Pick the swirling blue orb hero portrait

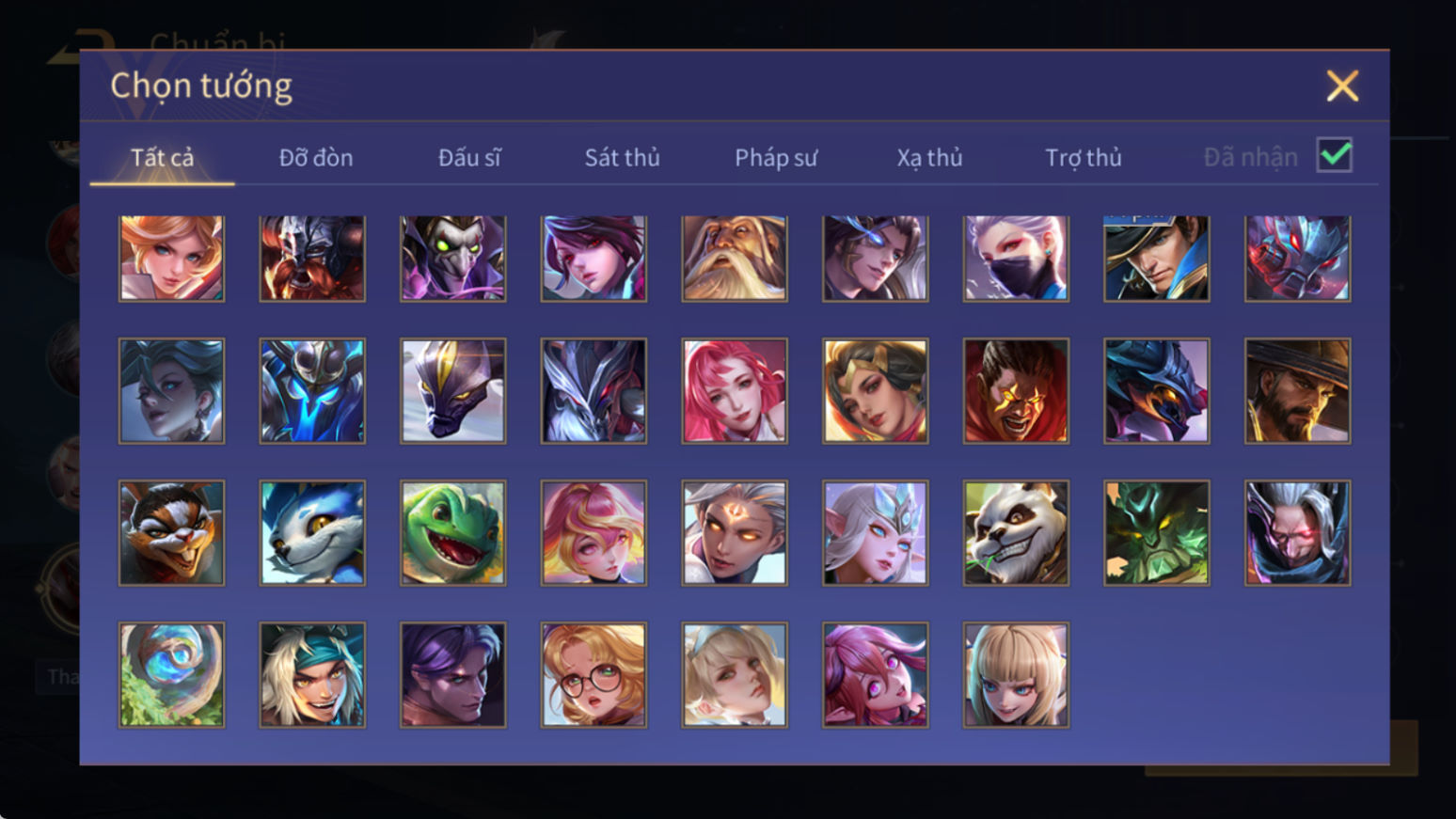point(172,675)
